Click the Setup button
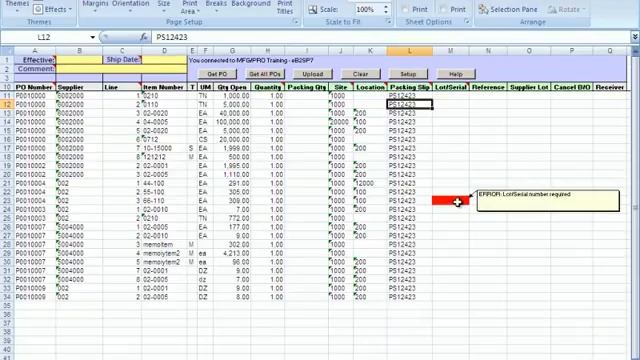This screenshot has width=640, height=360. (408, 74)
